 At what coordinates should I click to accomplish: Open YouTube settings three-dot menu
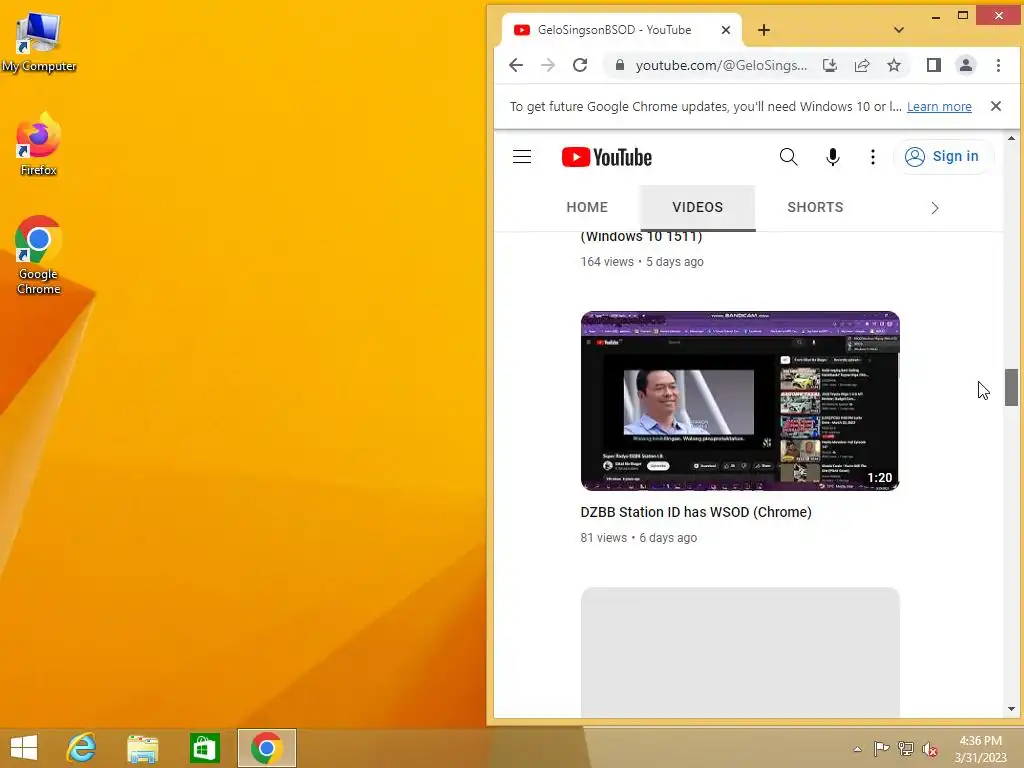click(872, 157)
